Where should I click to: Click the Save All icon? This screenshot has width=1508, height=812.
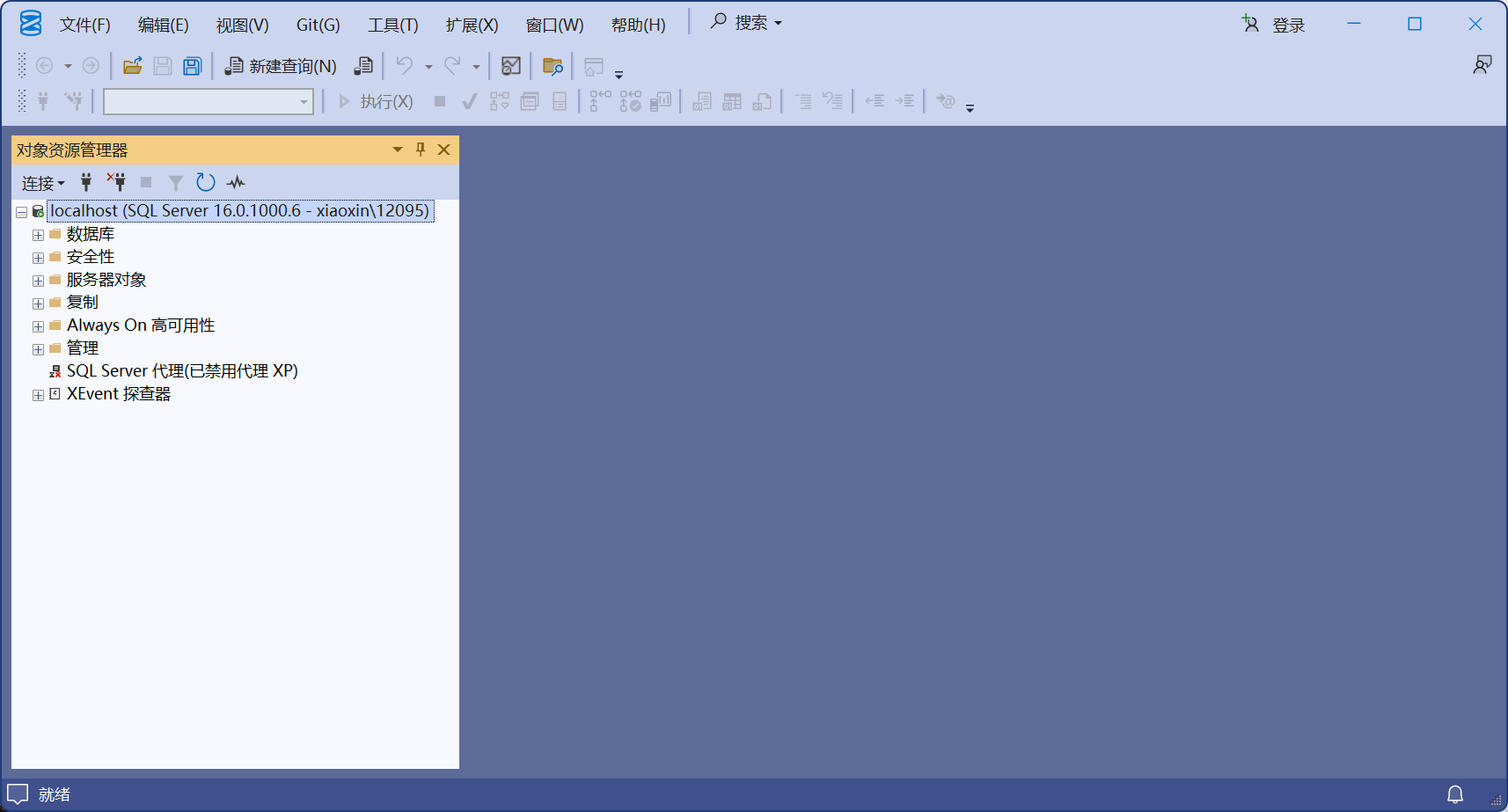coord(193,66)
